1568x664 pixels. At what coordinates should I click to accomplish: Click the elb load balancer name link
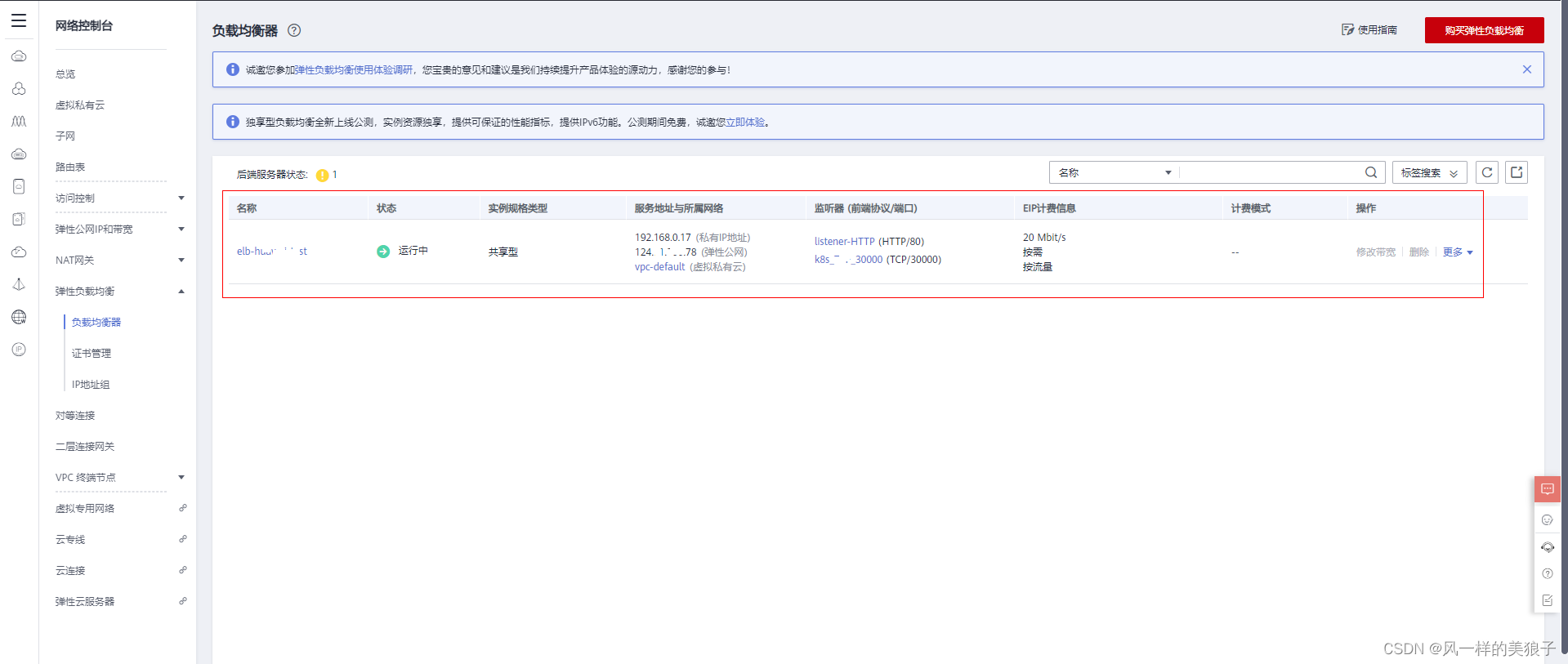click(272, 252)
